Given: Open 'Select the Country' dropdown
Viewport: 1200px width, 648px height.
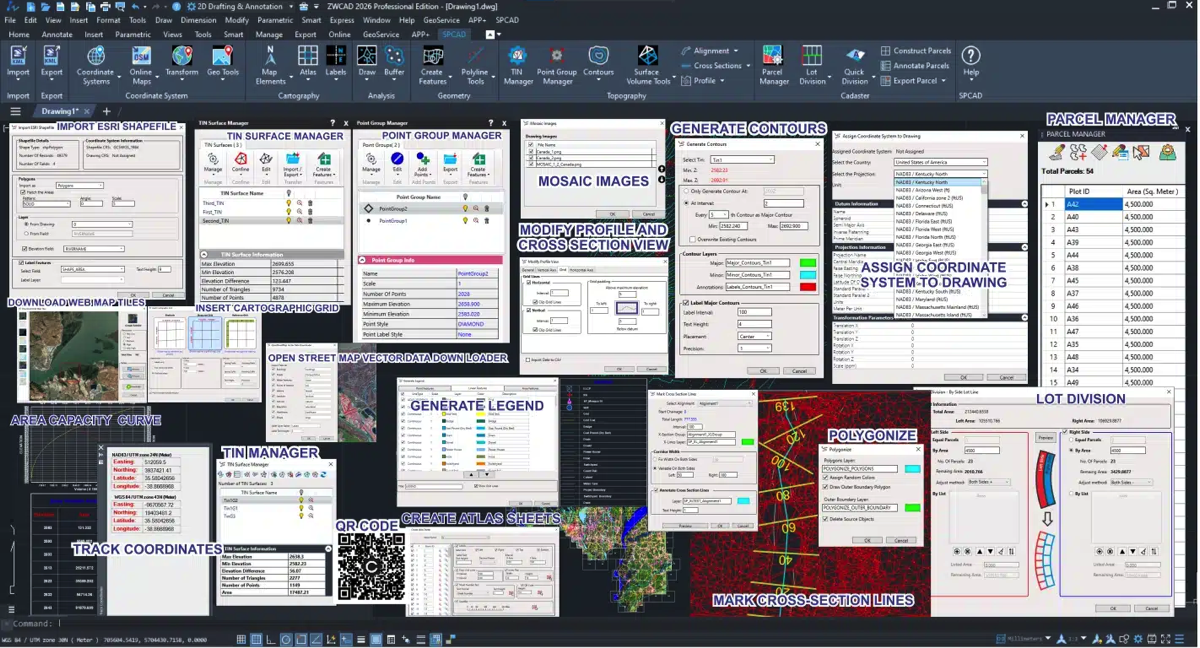Looking at the screenshot, I should 940,162.
